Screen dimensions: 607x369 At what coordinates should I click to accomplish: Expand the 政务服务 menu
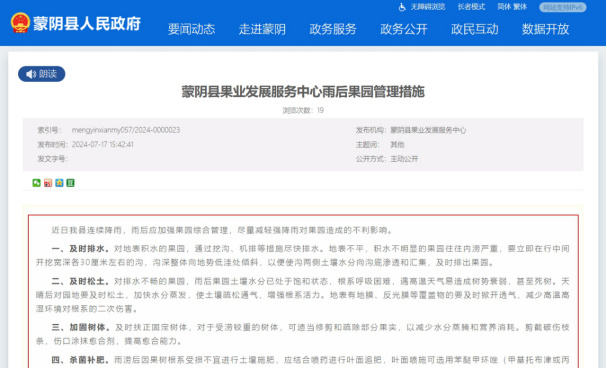pyautogui.click(x=333, y=29)
